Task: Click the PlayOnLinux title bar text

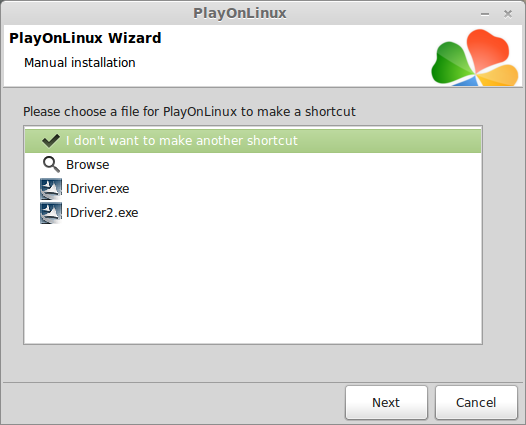Action: pos(240,13)
